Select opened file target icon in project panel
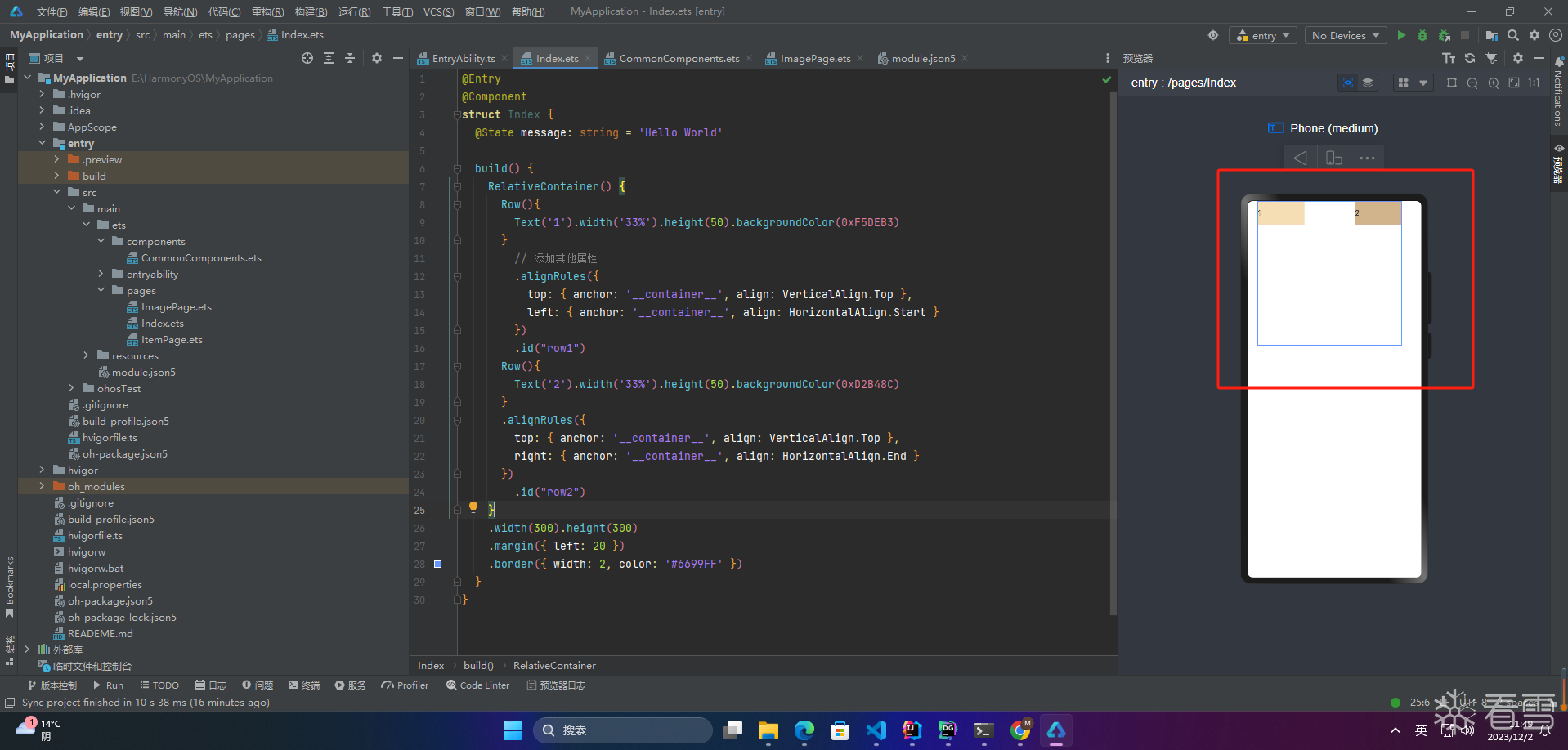Viewport: 1568px width, 750px height. tap(307, 58)
